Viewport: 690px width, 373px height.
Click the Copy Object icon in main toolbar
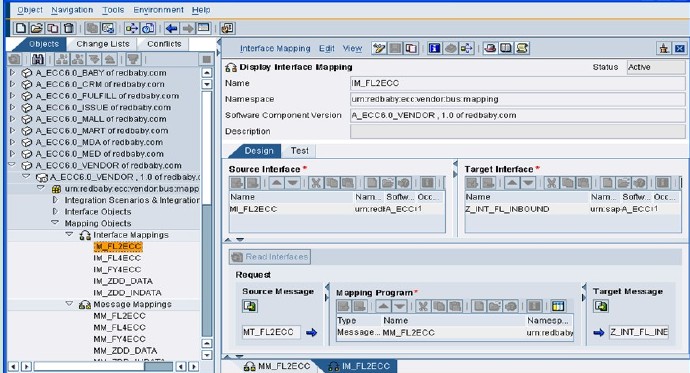(x=52, y=29)
